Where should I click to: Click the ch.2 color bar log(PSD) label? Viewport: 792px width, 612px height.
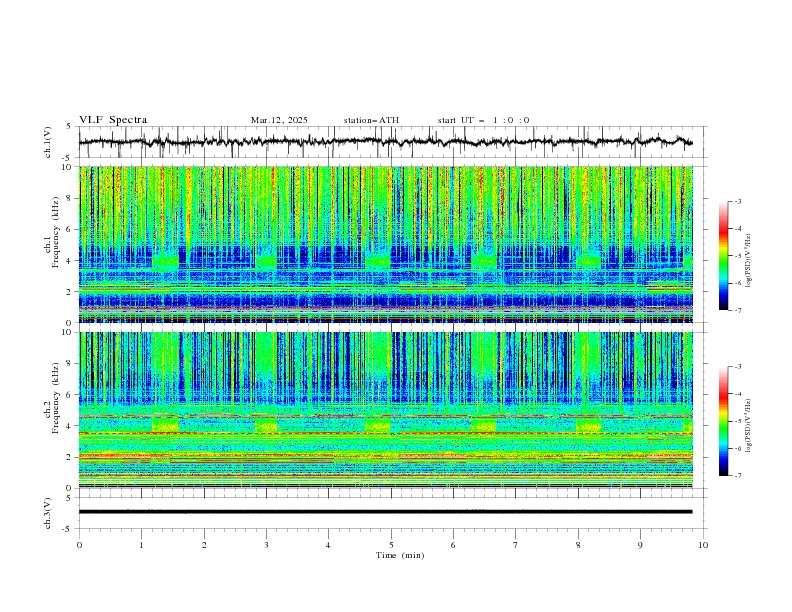tap(749, 425)
